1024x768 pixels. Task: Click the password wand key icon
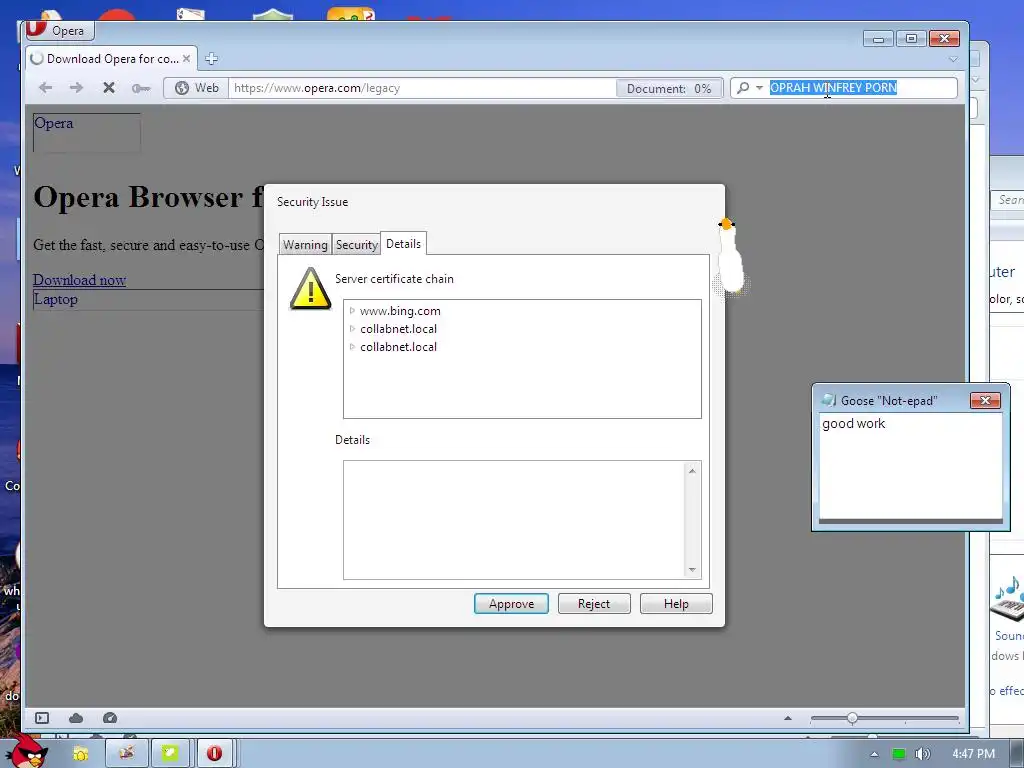tap(140, 88)
